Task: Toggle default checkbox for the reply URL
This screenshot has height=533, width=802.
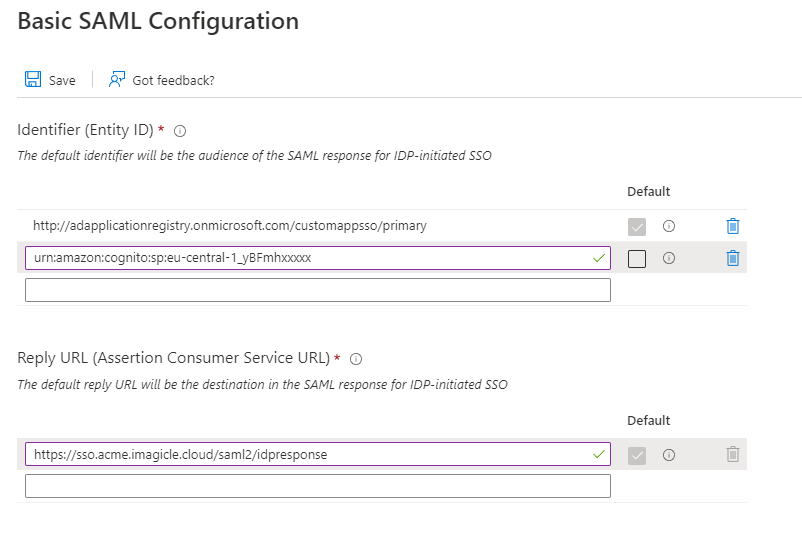Action: click(637, 455)
